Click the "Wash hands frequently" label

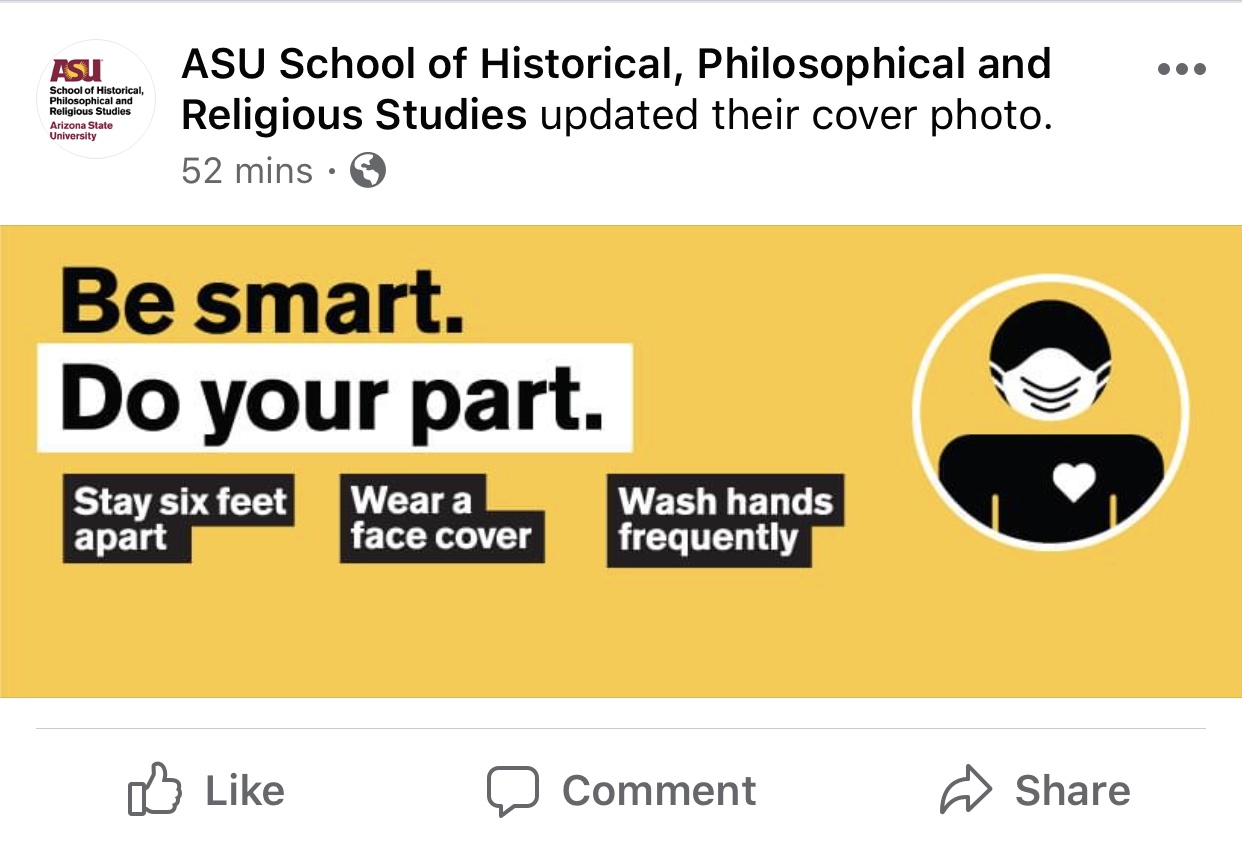[x=724, y=519]
